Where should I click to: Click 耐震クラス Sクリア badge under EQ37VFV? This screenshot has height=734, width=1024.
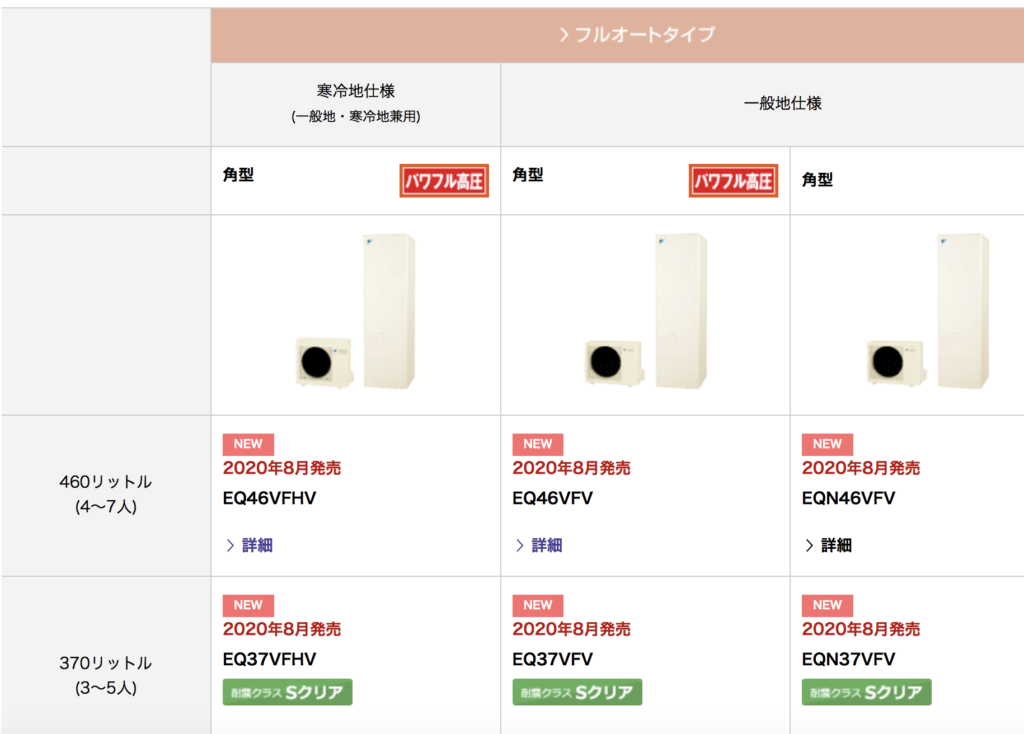coord(577,692)
